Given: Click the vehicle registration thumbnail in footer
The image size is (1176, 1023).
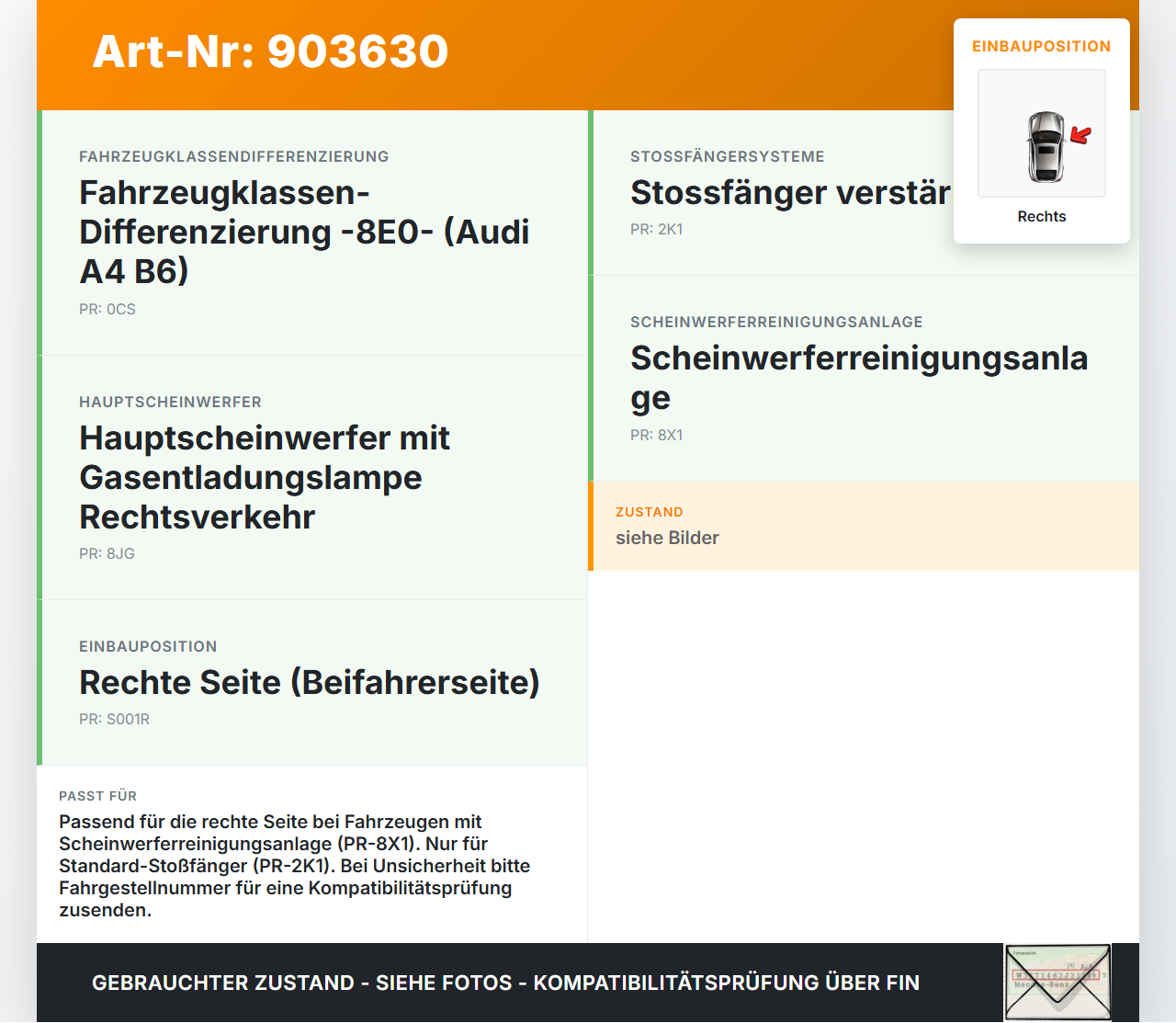Looking at the screenshot, I should [1057, 983].
